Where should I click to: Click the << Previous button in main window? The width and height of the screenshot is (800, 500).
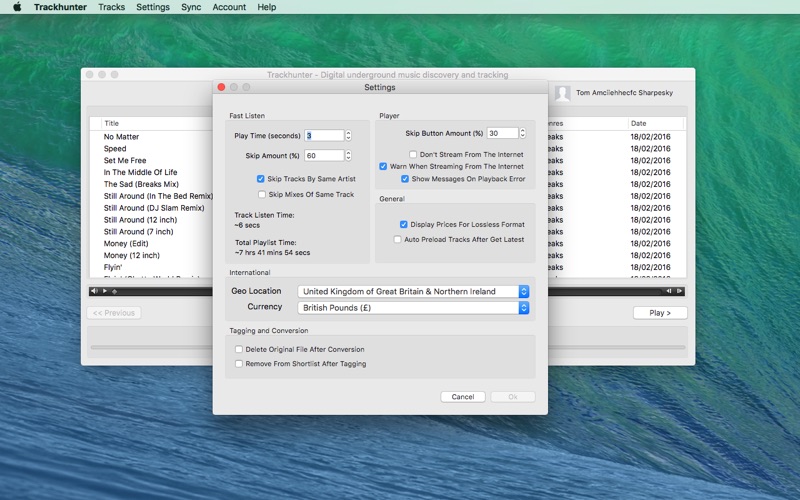114,313
